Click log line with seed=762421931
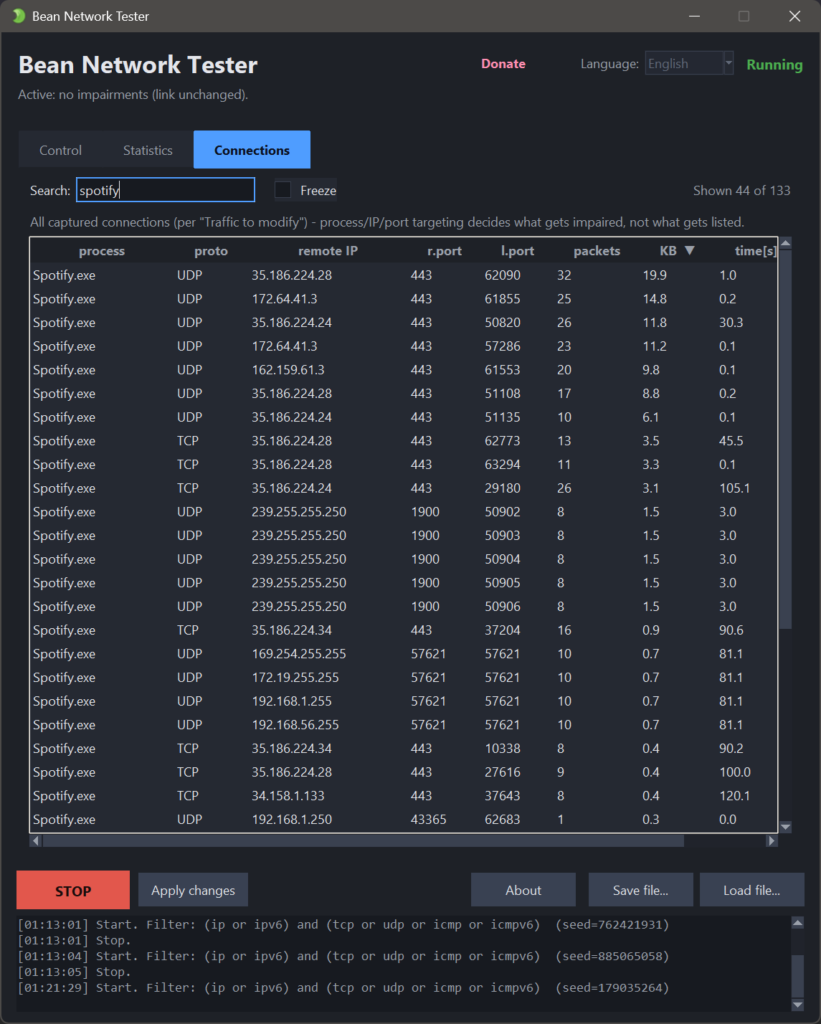The image size is (821, 1024). pos(344,925)
